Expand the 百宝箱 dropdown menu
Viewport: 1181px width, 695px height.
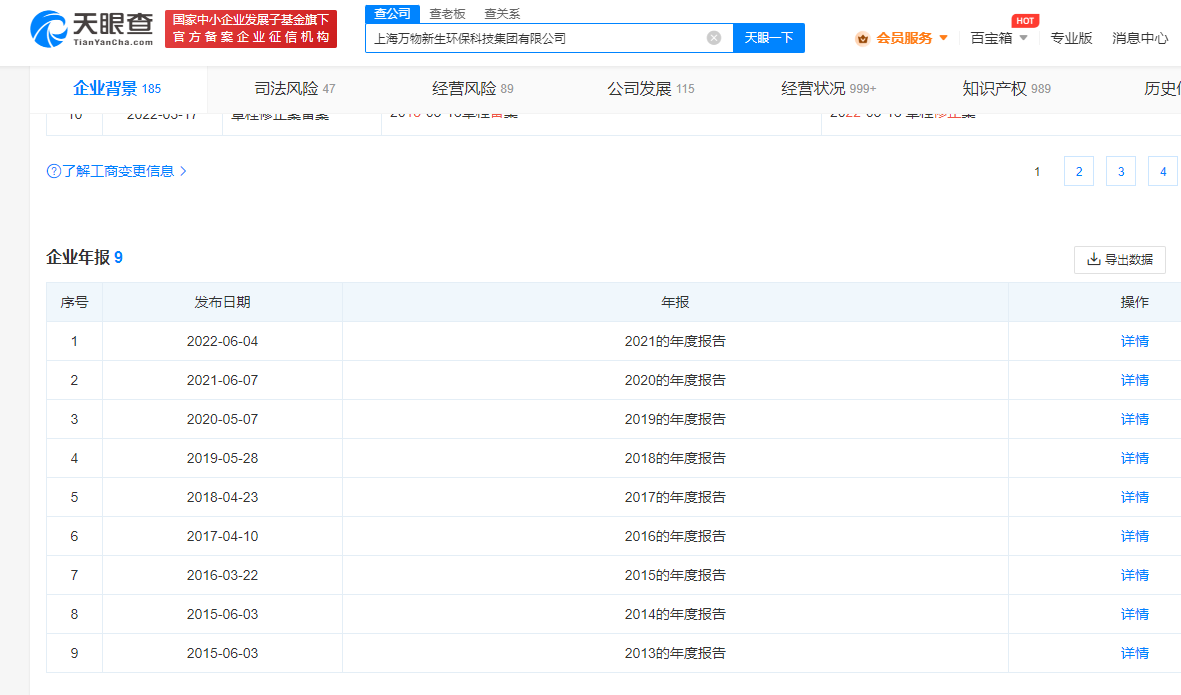1023,38
